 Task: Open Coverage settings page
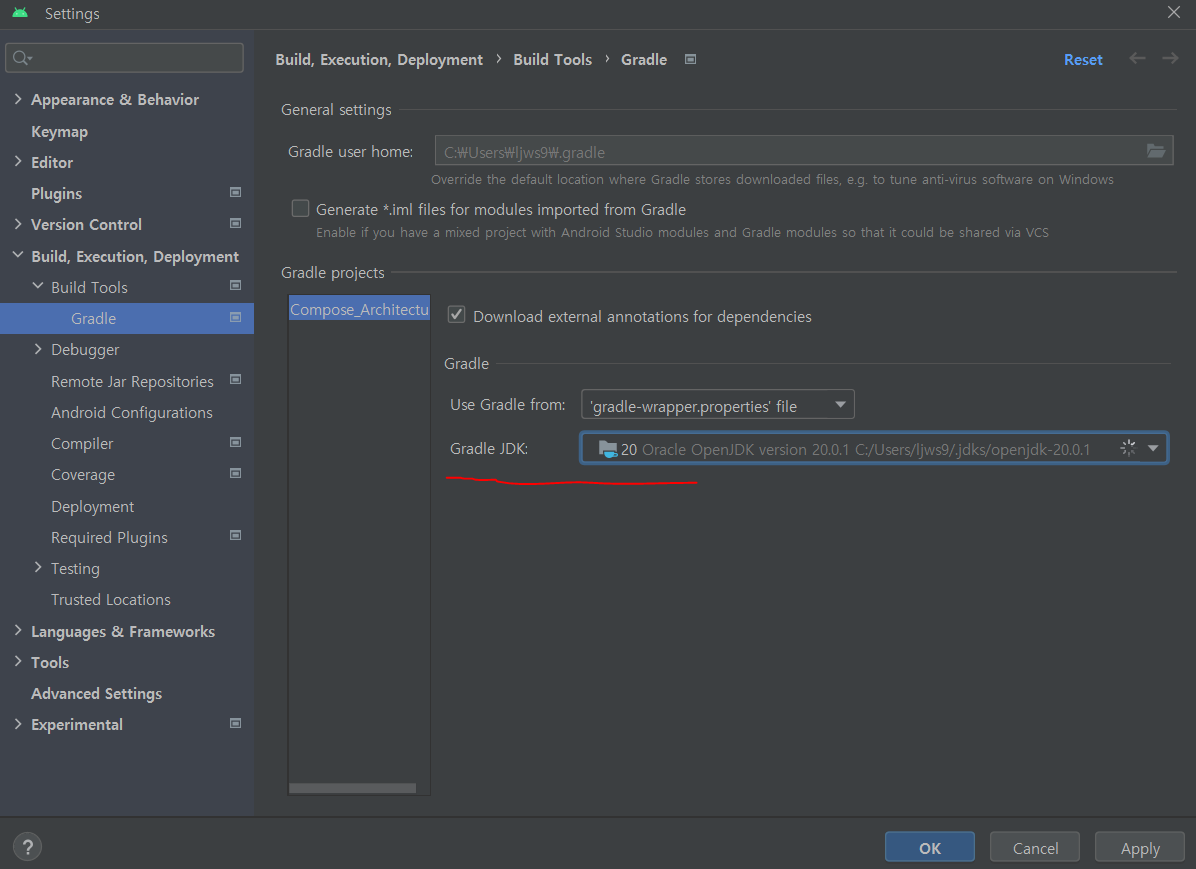pyautogui.click(x=83, y=475)
